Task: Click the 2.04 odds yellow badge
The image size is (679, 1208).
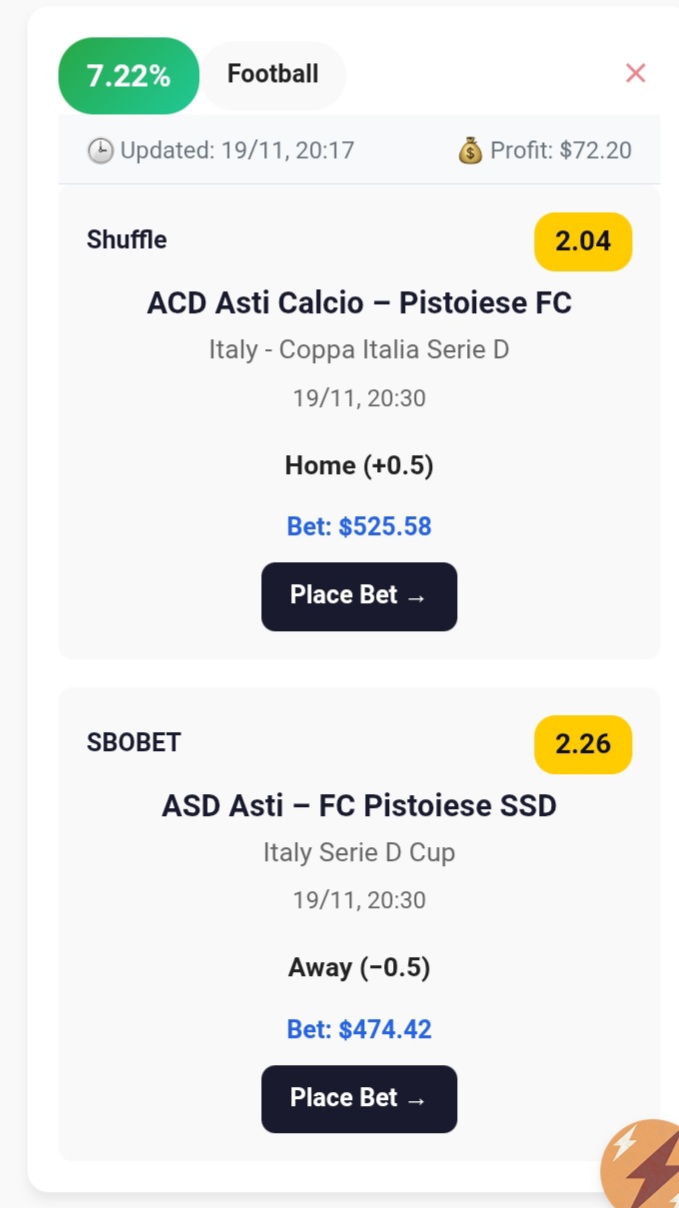Action: [583, 242]
